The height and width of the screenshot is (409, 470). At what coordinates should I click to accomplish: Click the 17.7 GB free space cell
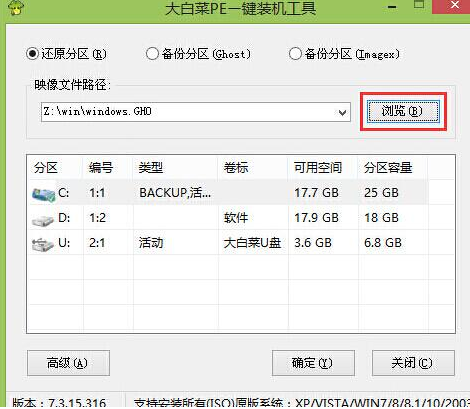316,193
